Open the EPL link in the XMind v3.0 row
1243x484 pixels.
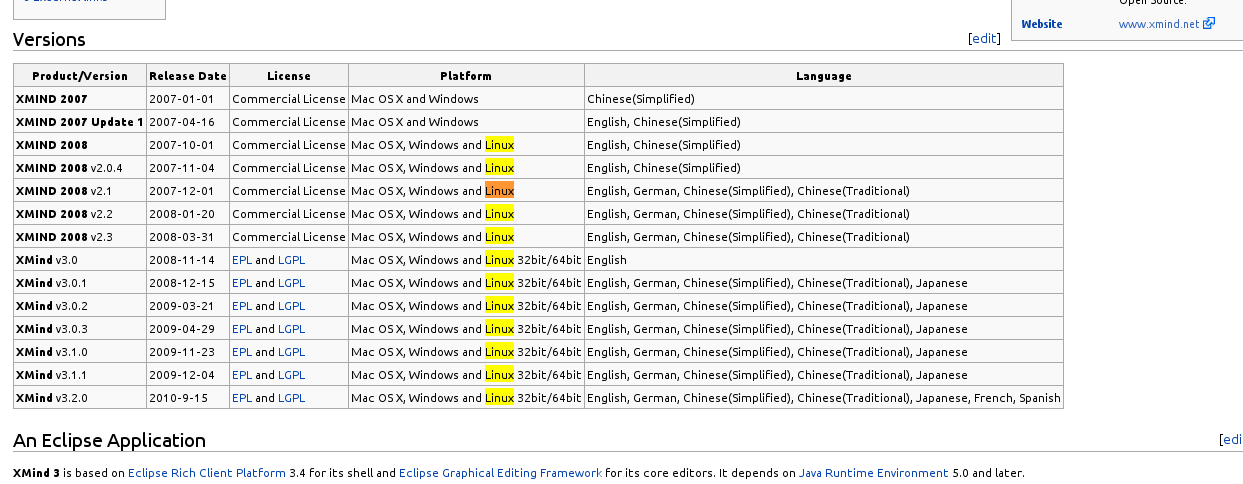[242, 260]
